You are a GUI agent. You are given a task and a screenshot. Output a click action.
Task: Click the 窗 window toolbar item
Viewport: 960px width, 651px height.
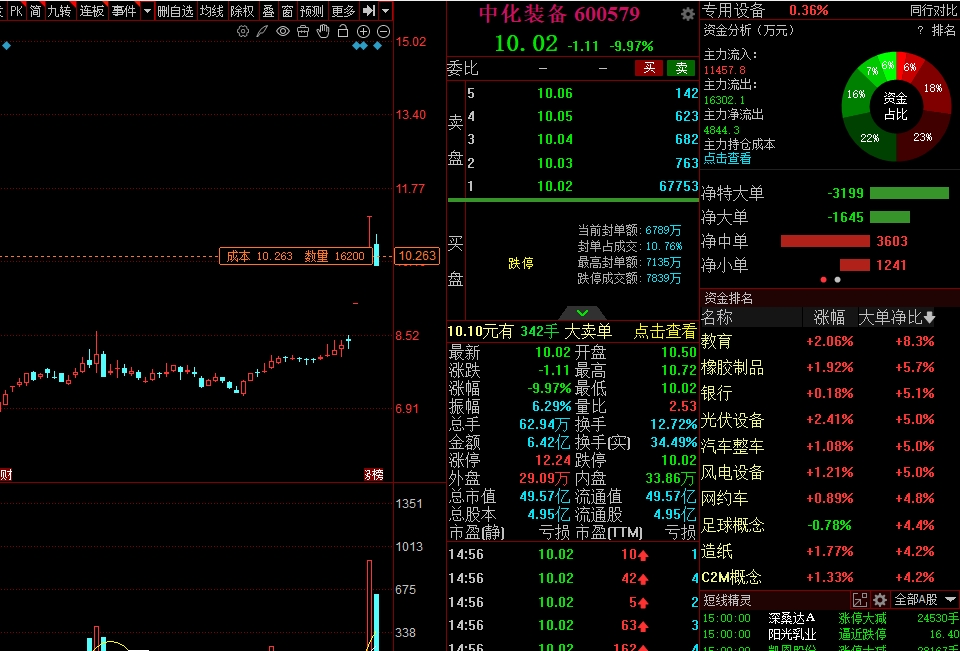288,10
